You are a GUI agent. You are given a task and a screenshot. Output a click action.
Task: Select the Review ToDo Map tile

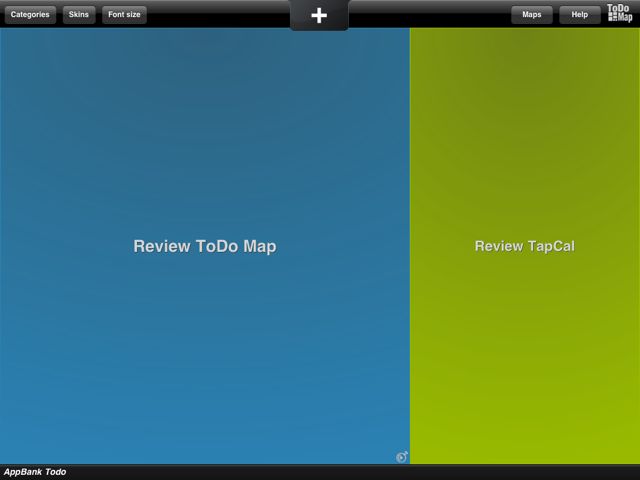pos(205,246)
